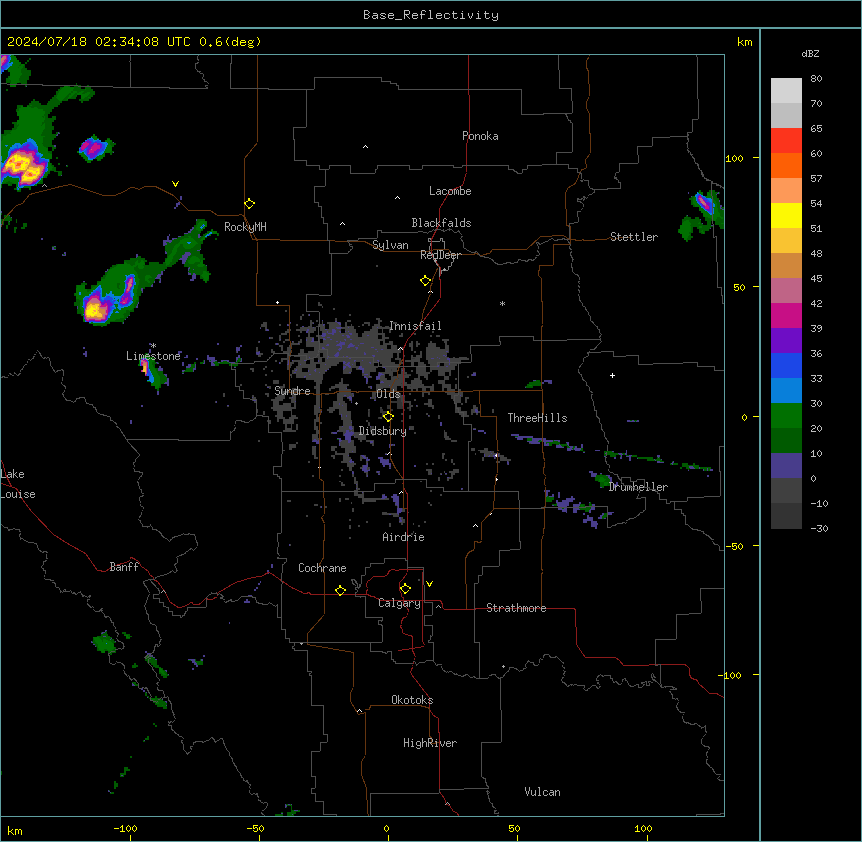Click the Limestone label

point(153,356)
